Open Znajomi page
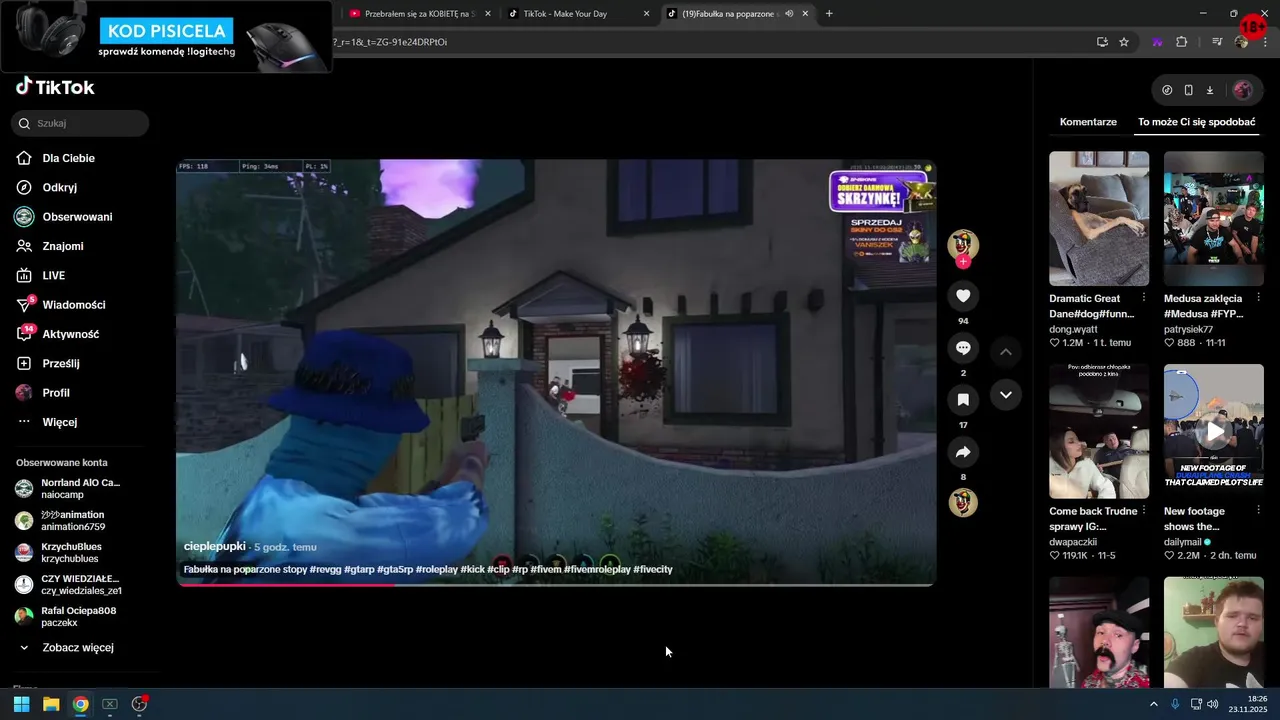Screen dimensions: 1280x720 click(x=62, y=246)
